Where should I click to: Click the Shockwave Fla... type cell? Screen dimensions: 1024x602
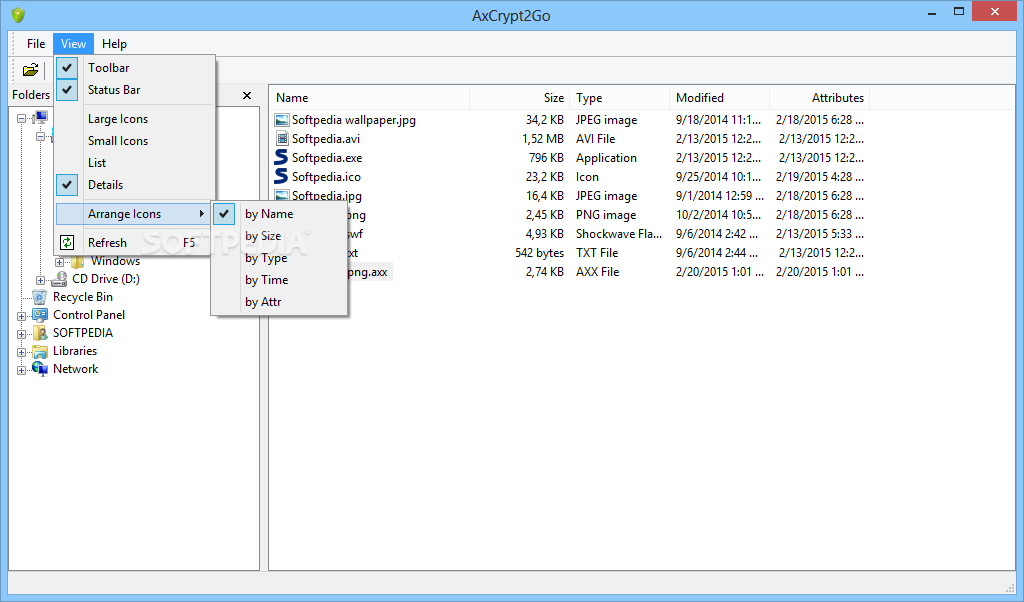[619, 234]
